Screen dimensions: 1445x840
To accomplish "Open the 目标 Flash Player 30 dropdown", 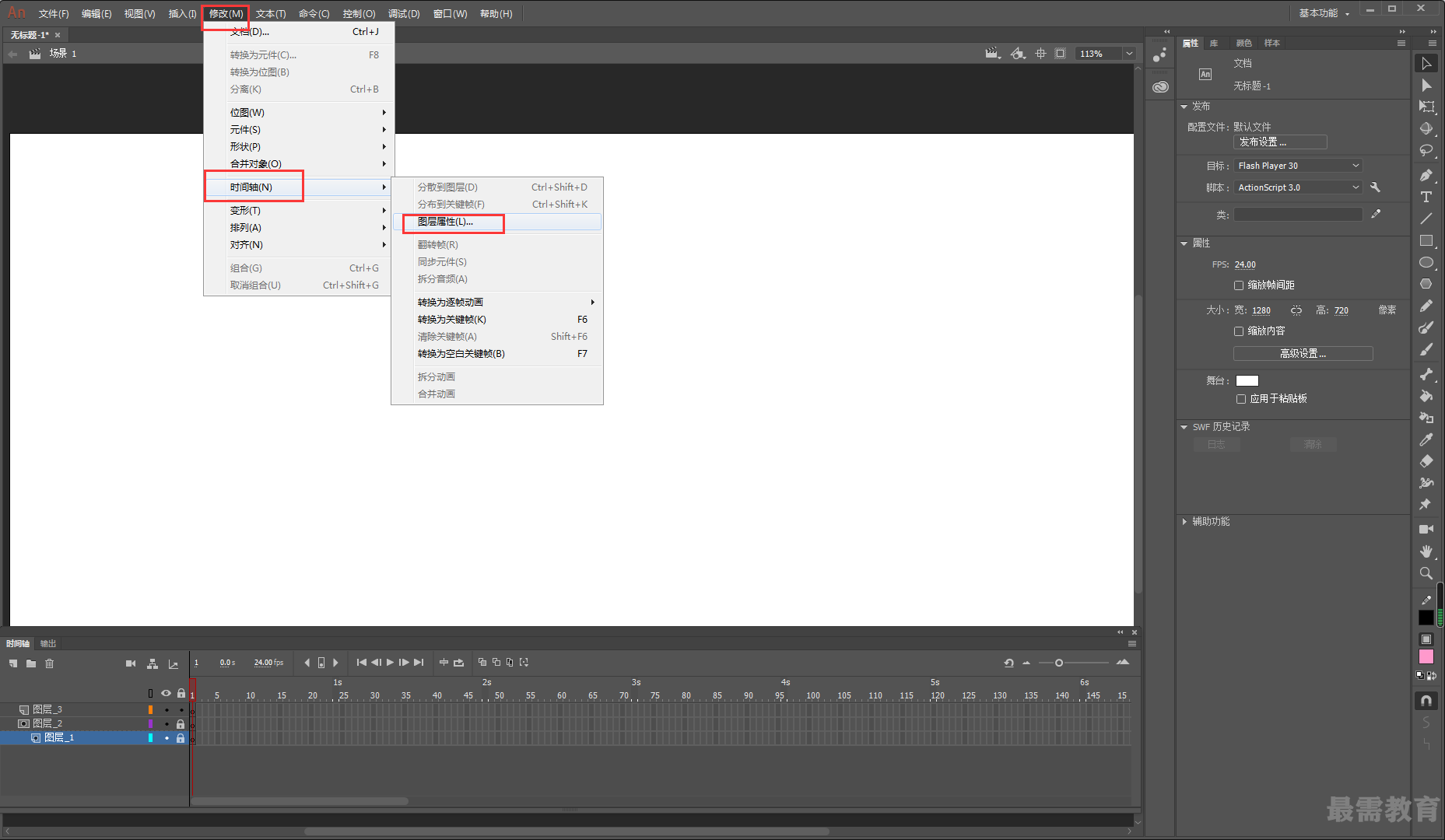I will click(x=1298, y=166).
